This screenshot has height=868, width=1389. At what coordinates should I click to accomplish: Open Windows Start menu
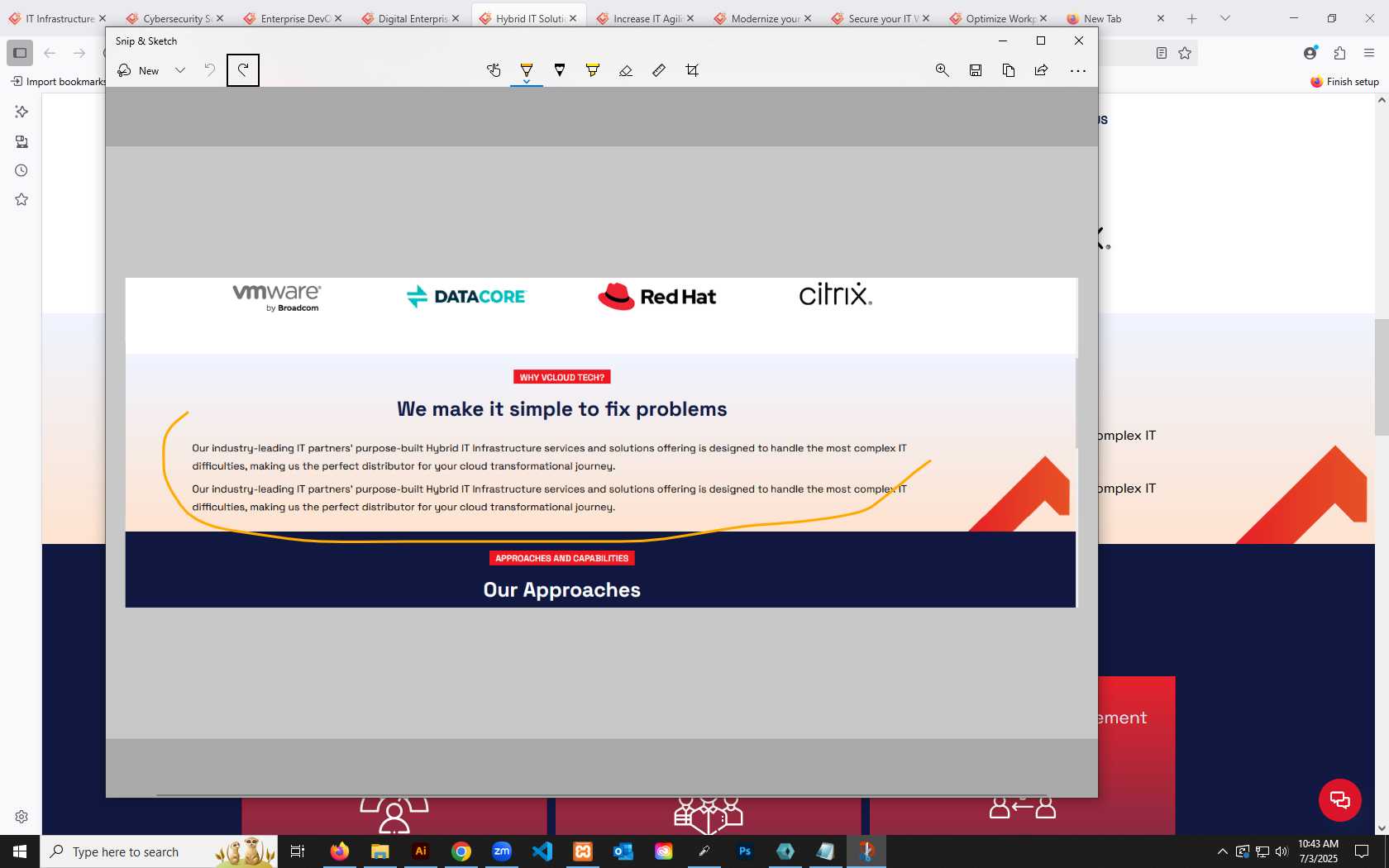point(20,851)
